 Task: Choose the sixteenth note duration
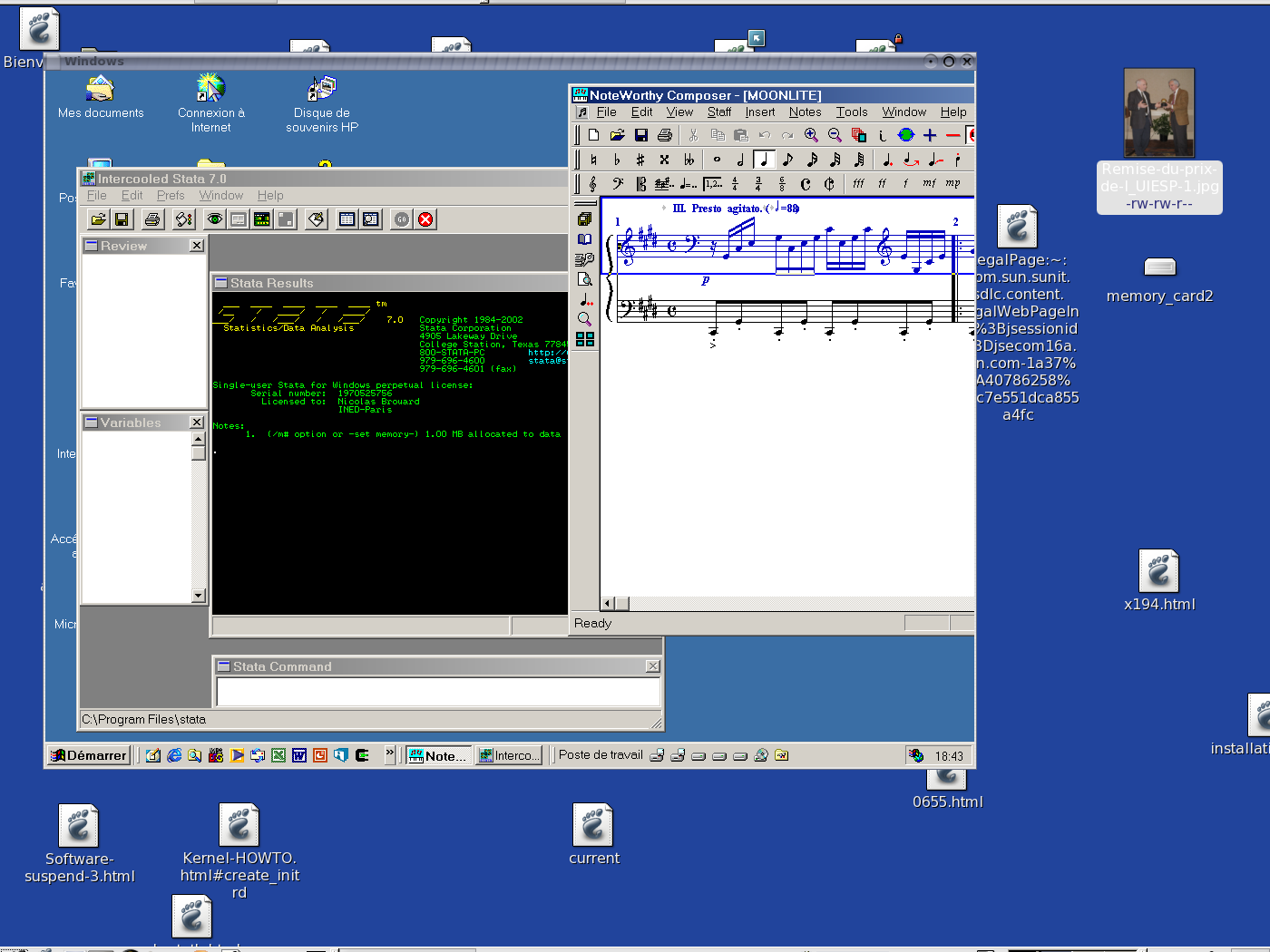pyautogui.click(x=811, y=160)
